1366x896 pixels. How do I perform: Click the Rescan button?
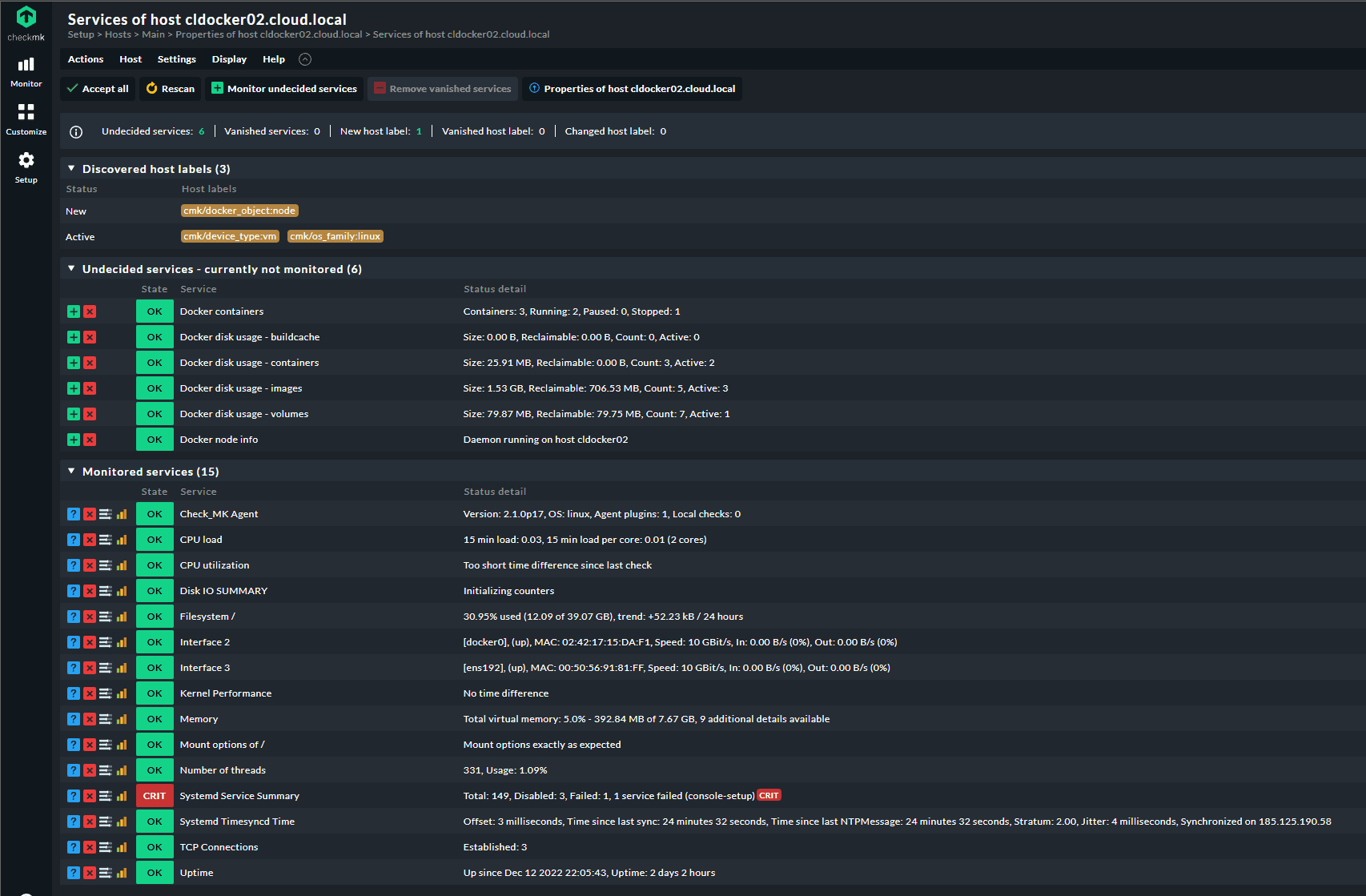171,89
